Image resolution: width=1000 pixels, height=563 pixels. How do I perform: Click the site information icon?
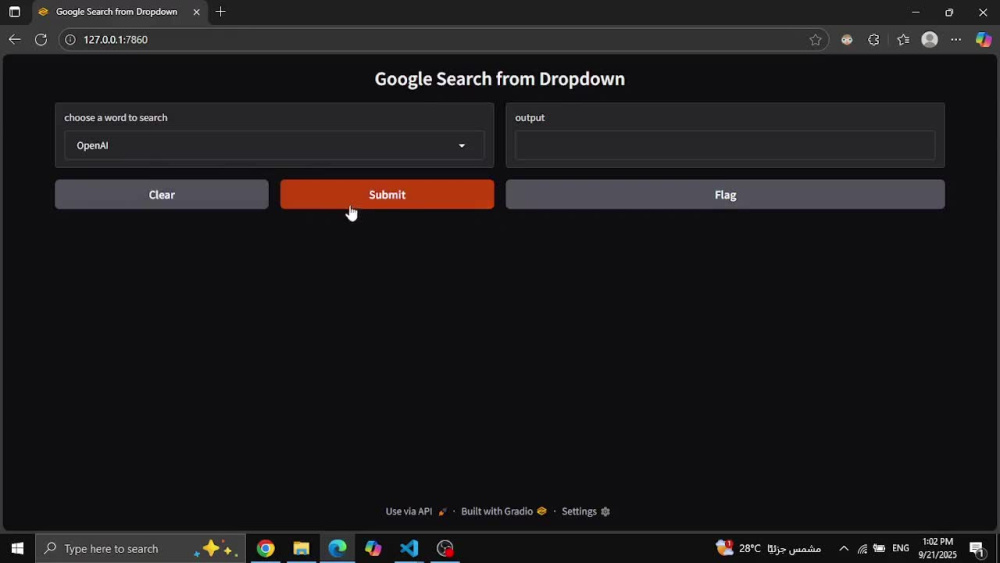[70, 40]
